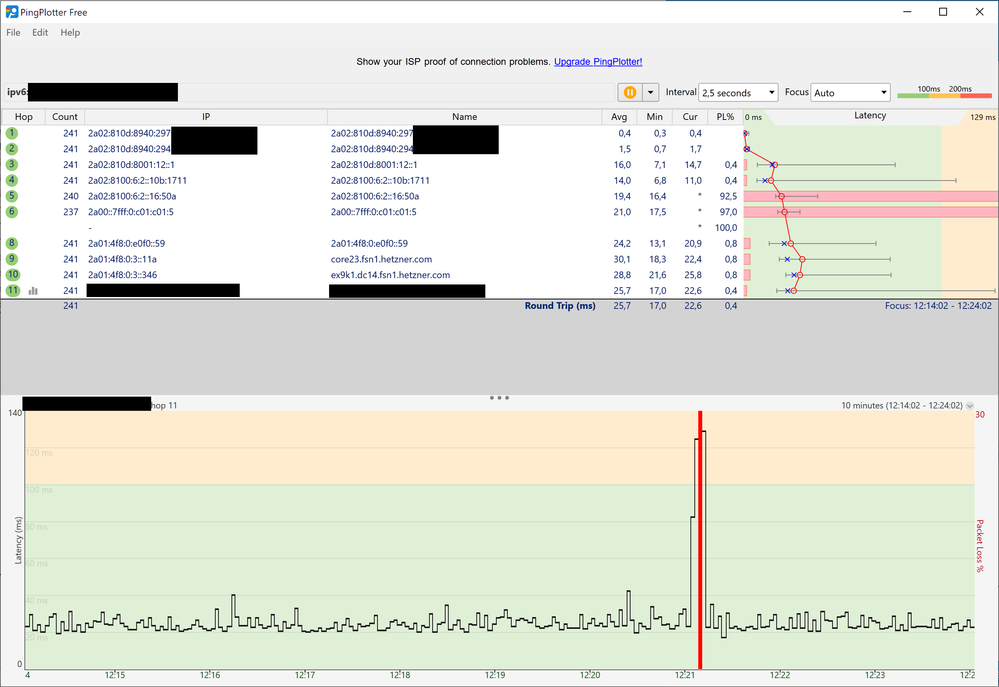Open the 10 minutes timeframe chevron
This screenshot has height=687, width=999.
(x=970, y=405)
